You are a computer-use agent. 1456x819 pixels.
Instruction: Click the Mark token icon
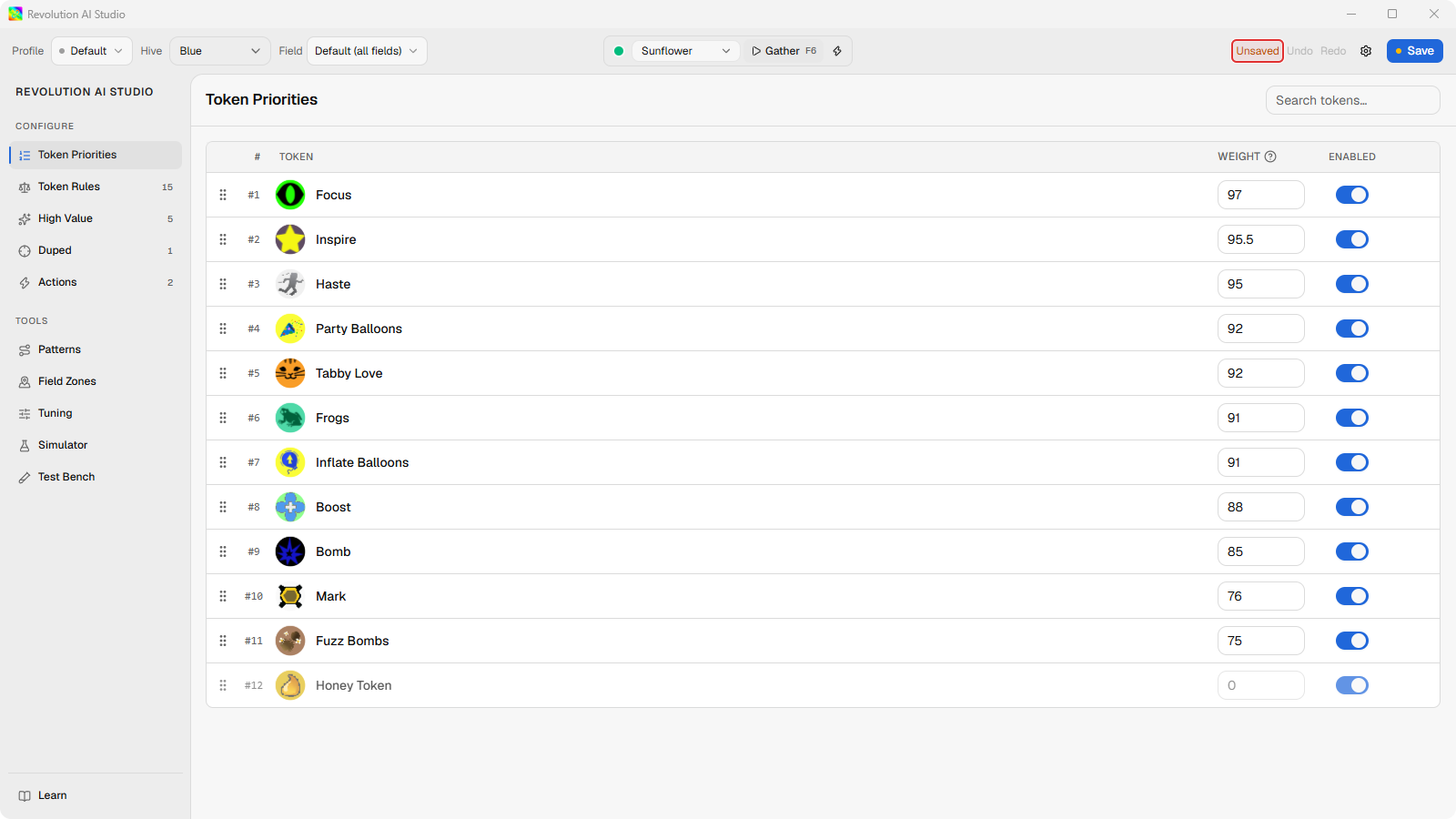coord(290,596)
